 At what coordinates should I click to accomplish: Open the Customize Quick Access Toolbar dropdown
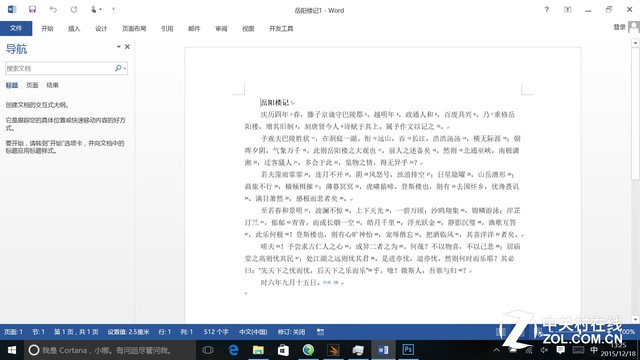[113, 9]
